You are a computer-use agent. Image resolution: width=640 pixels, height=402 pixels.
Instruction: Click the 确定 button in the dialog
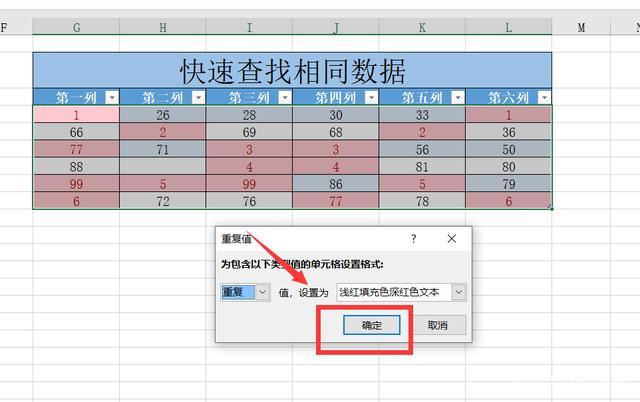(371, 325)
